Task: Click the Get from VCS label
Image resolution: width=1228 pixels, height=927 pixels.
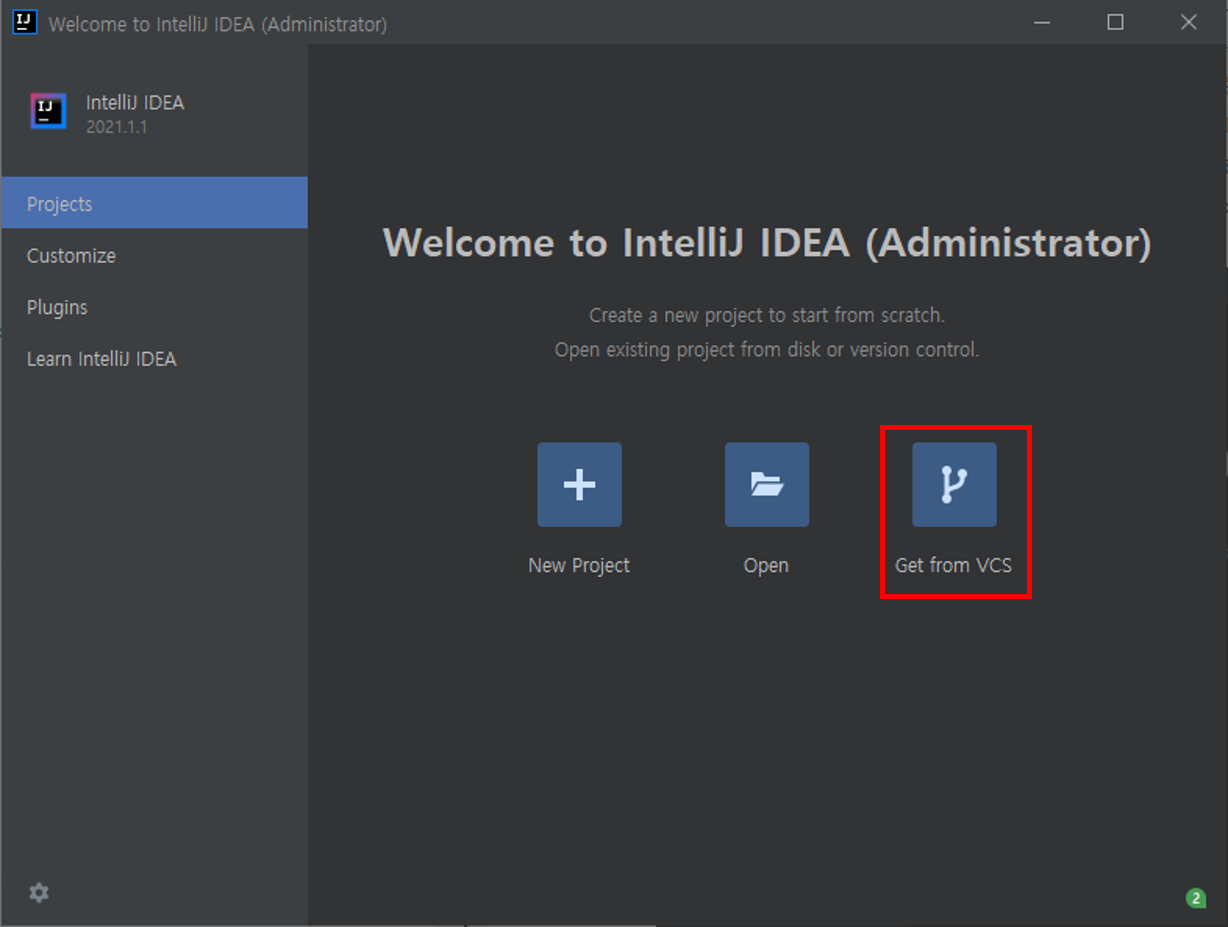Action: (x=953, y=565)
